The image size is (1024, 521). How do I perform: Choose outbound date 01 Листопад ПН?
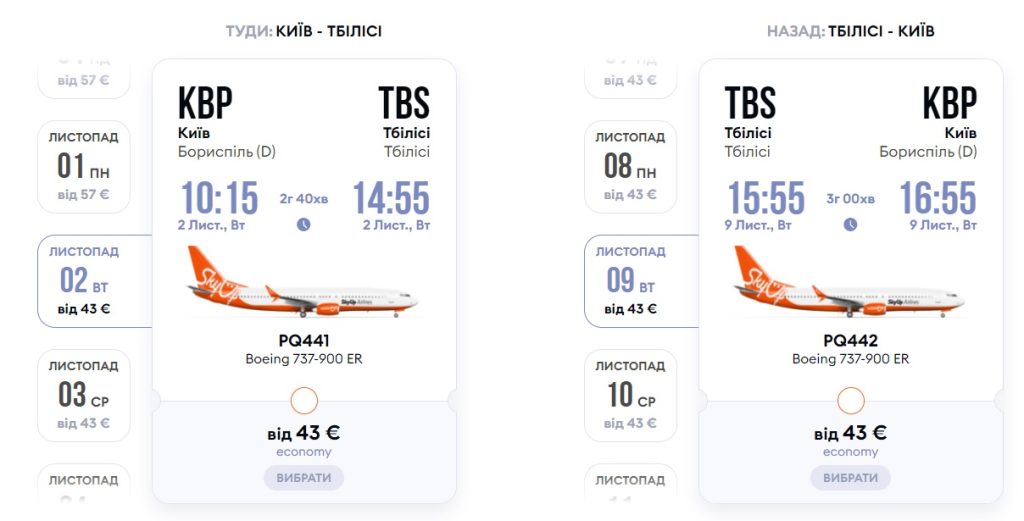pos(84,166)
